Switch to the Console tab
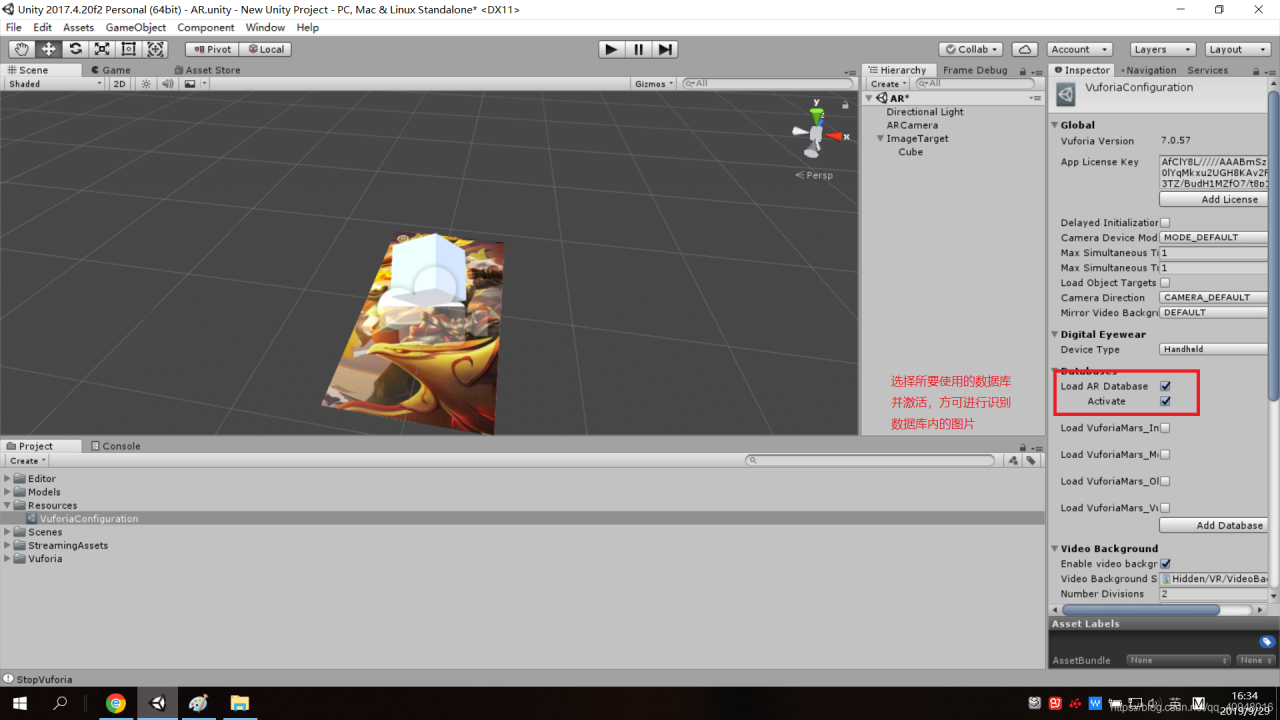 pyautogui.click(x=116, y=446)
